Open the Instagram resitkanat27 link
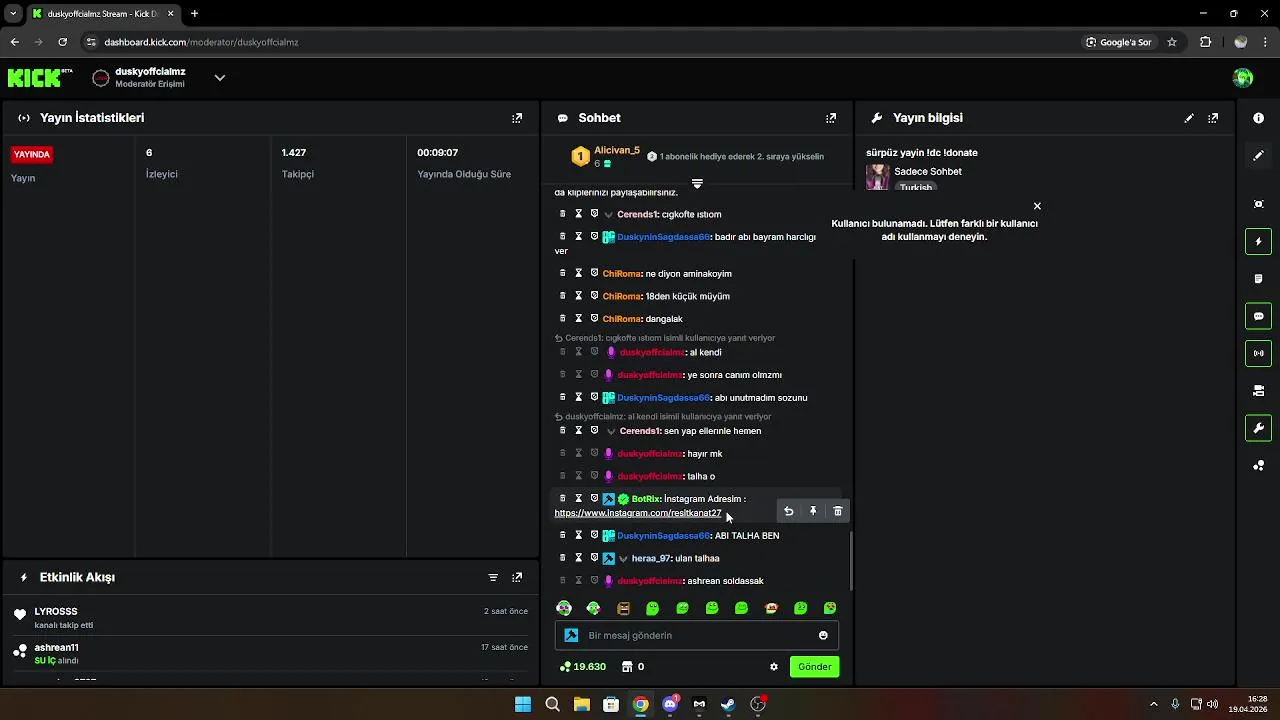The height and width of the screenshot is (720, 1280). pos(638,513)
